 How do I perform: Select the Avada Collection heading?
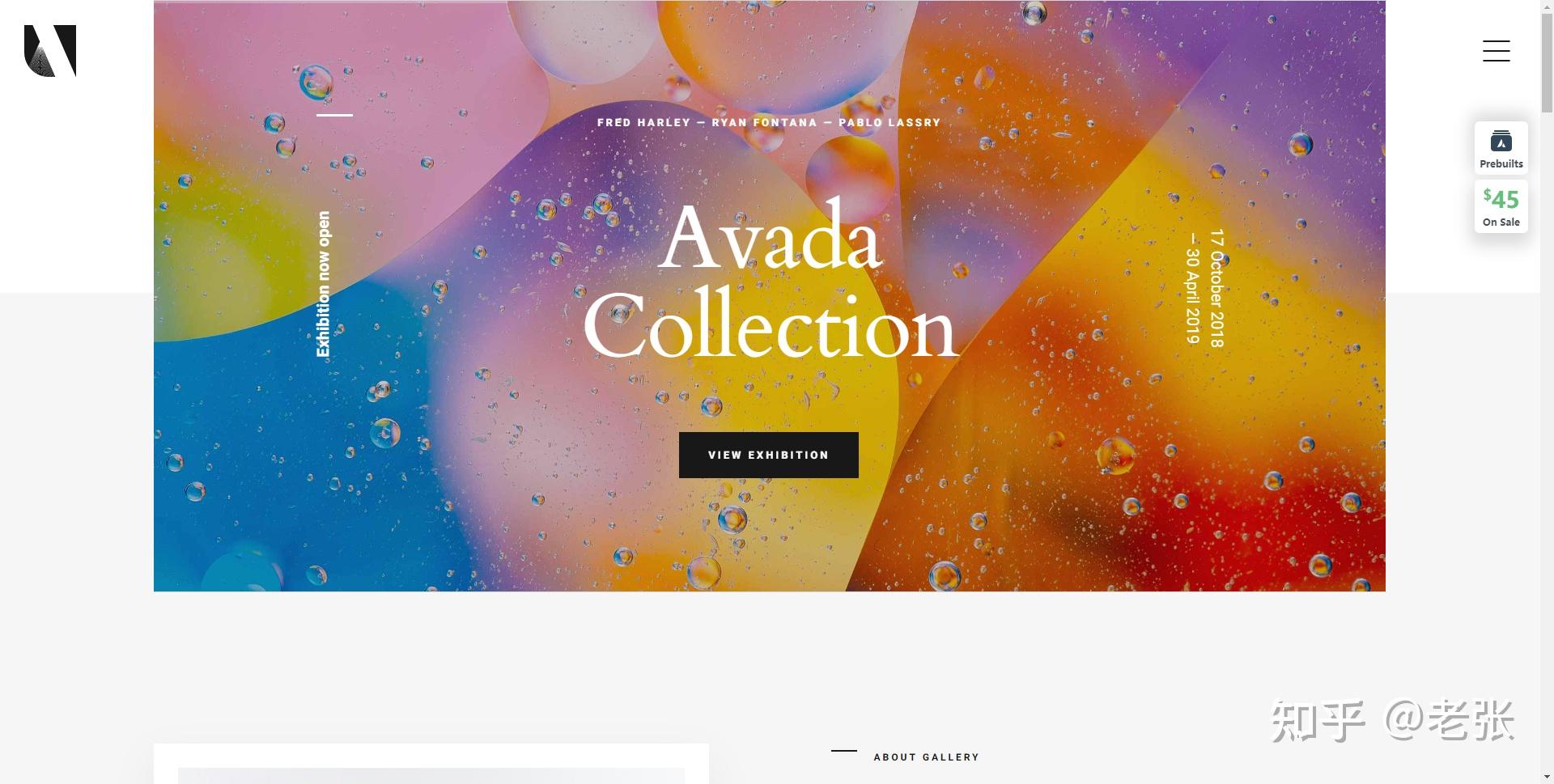pos(771,281)
